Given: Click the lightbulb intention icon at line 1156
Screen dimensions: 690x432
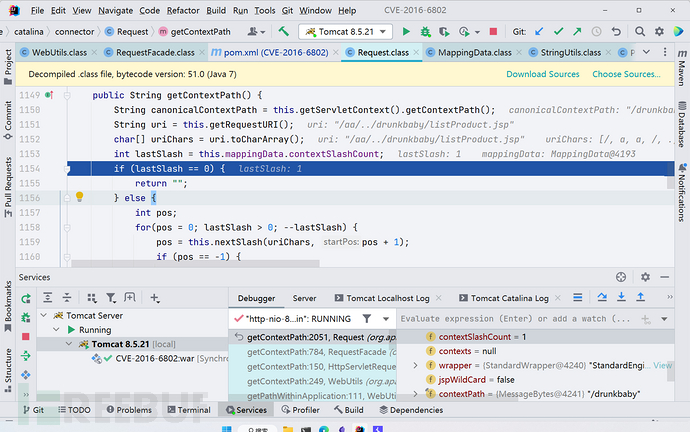Looking at the screenshot, I should (x=79, y=197).
